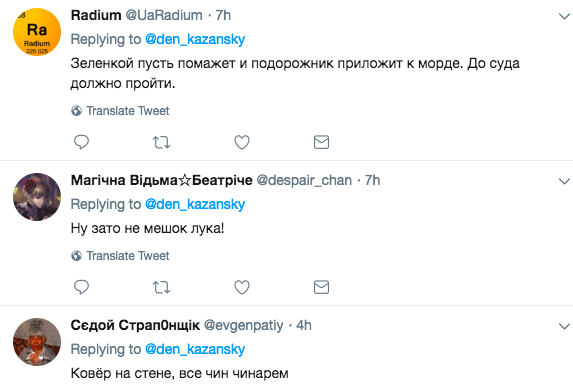
Task: Retweet the despair_chan tweet
Action: coord(161,287)
